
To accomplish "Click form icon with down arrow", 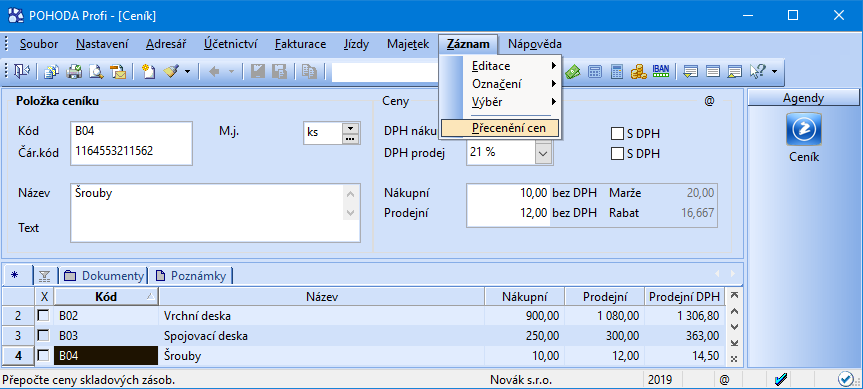I will click(x=691, y=72).
